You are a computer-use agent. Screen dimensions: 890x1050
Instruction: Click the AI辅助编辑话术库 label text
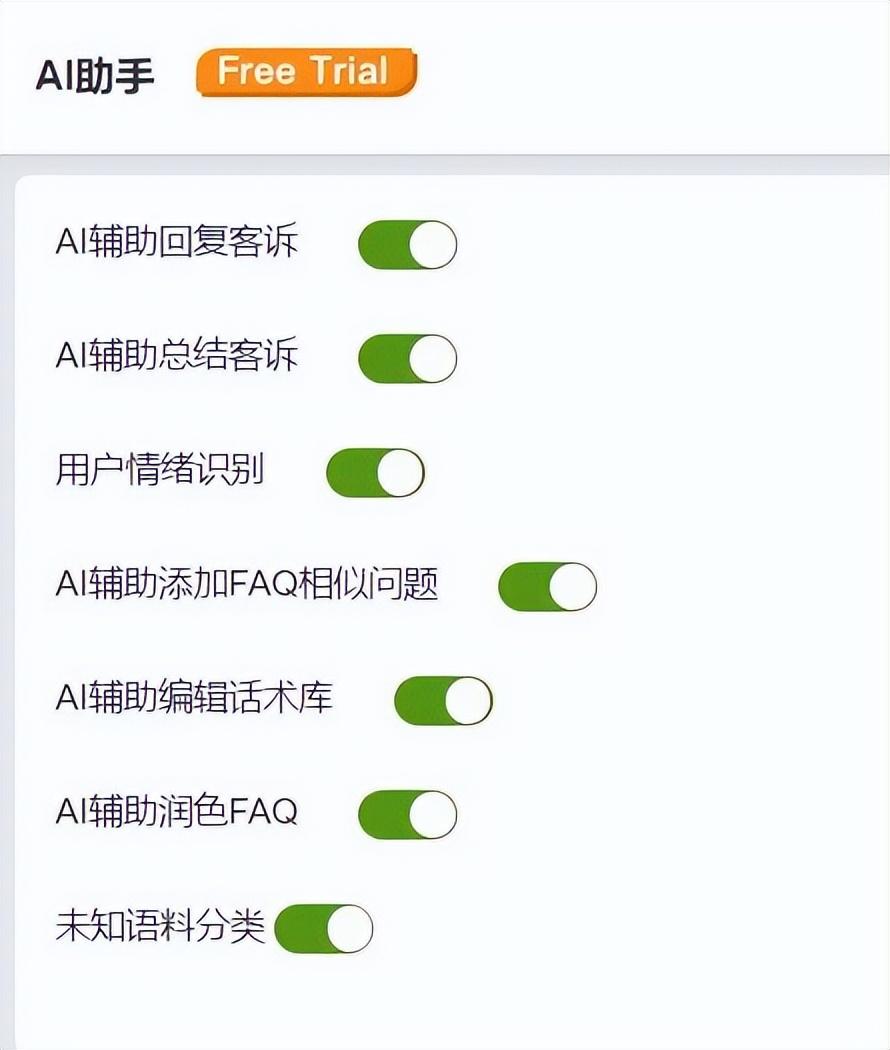[x=194, y=699]
